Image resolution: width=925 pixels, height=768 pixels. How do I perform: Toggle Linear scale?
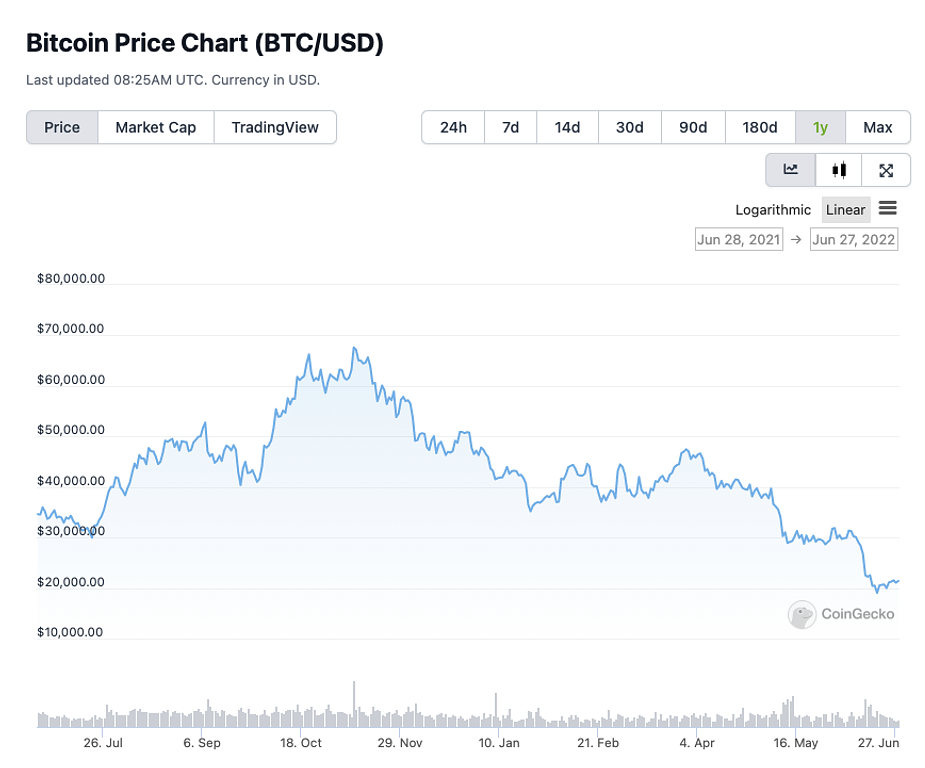(845, 210)
